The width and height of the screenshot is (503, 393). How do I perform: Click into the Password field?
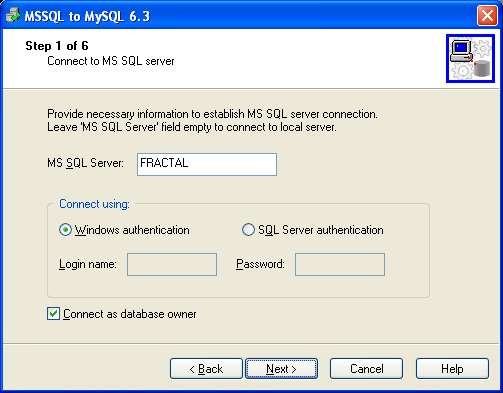(x=340, y=264)
